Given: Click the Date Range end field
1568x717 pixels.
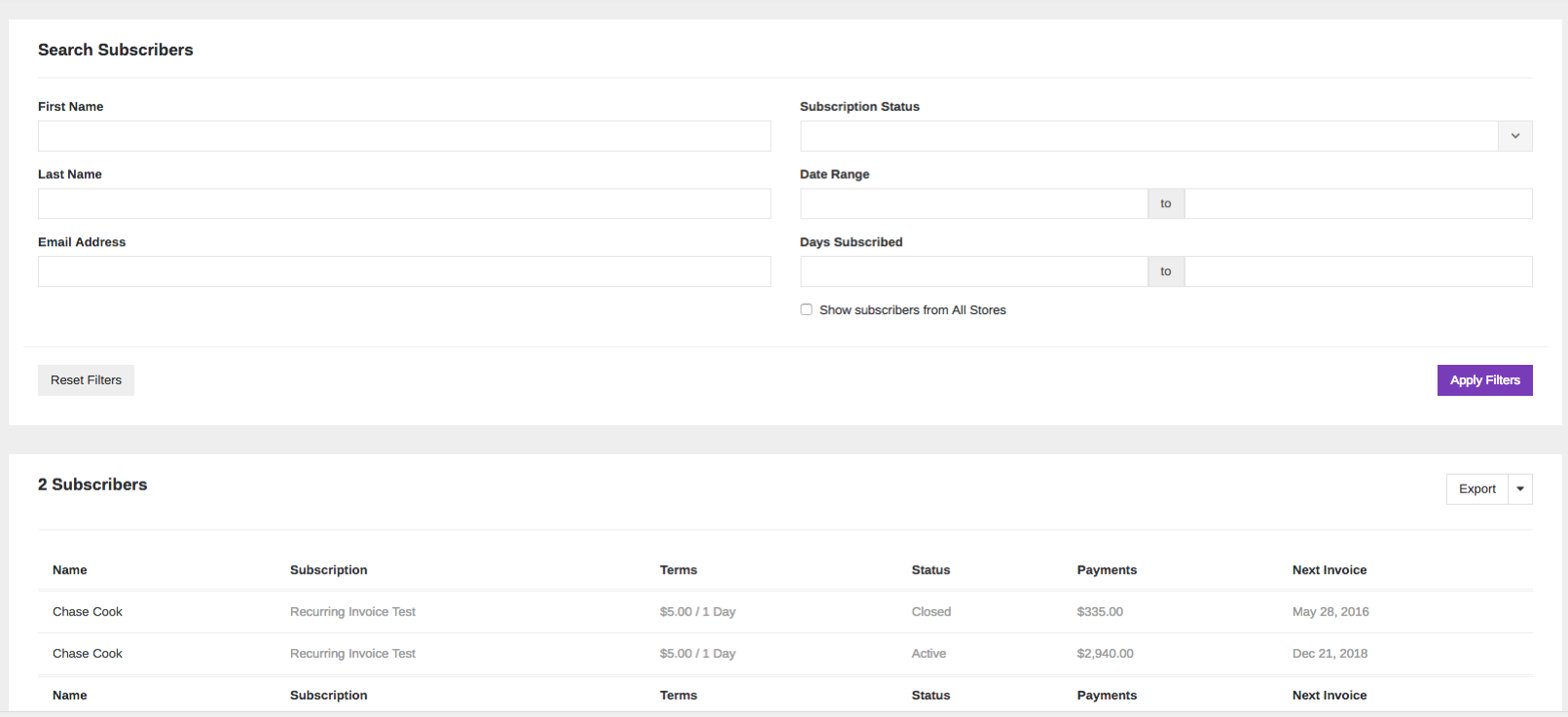Looking at the screenshot, I should [x=1359, y=203].
